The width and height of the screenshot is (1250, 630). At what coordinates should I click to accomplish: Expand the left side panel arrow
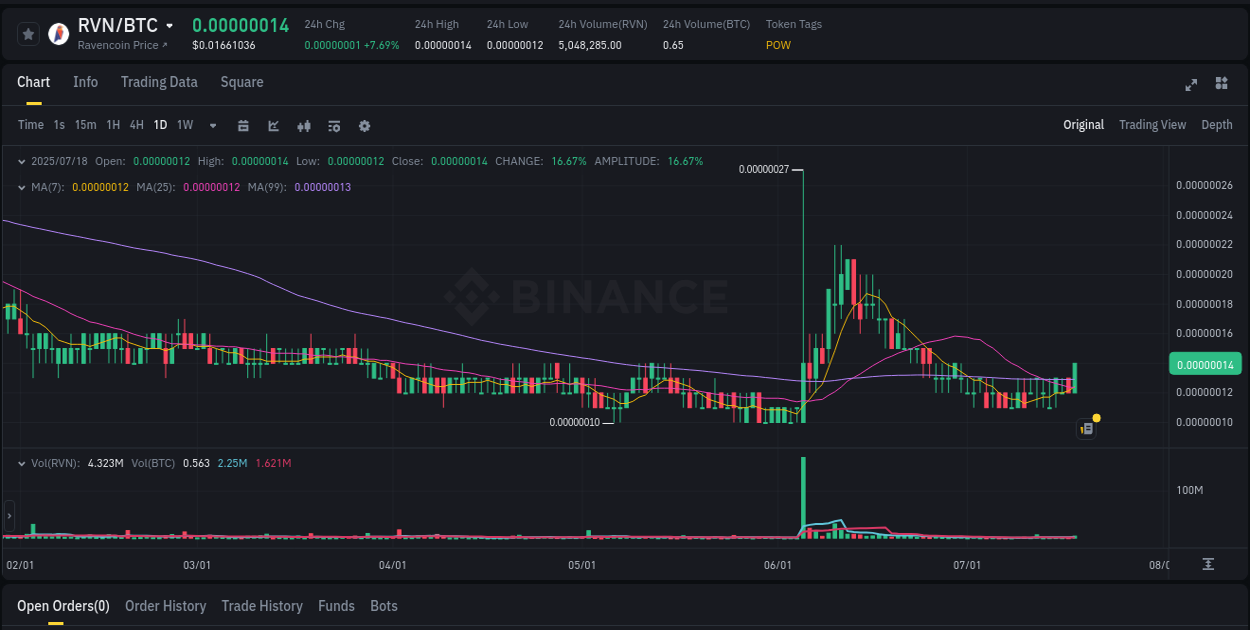click(9, 516)
